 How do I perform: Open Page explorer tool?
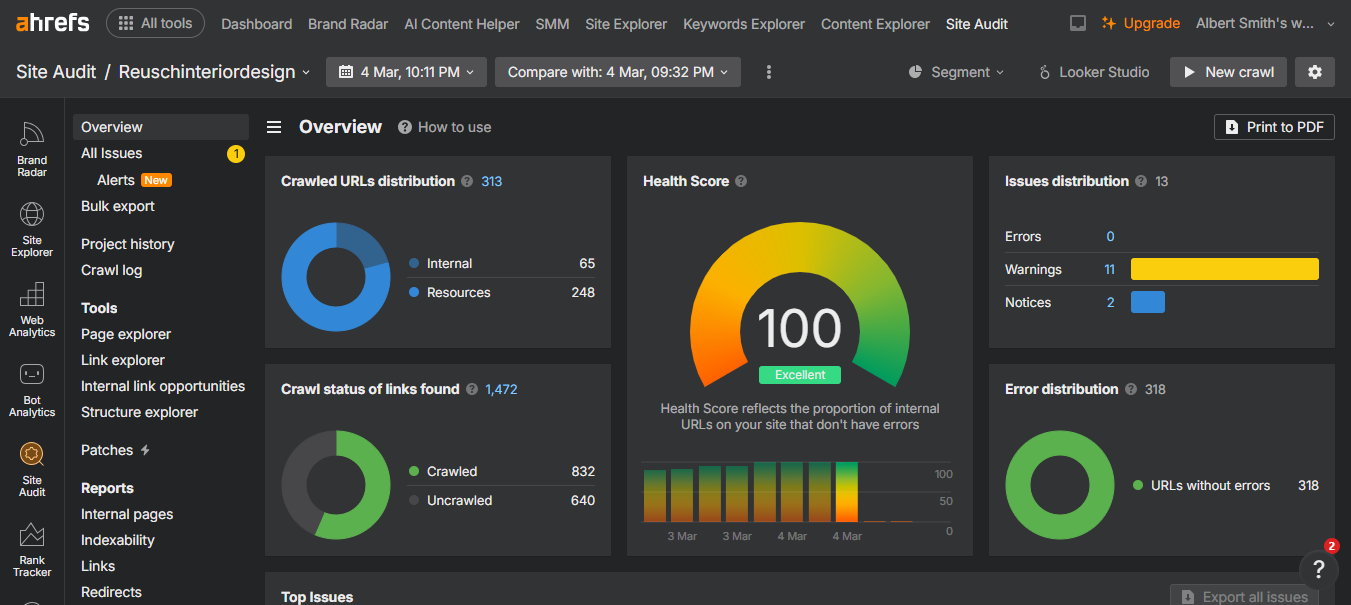pos(126,334)
